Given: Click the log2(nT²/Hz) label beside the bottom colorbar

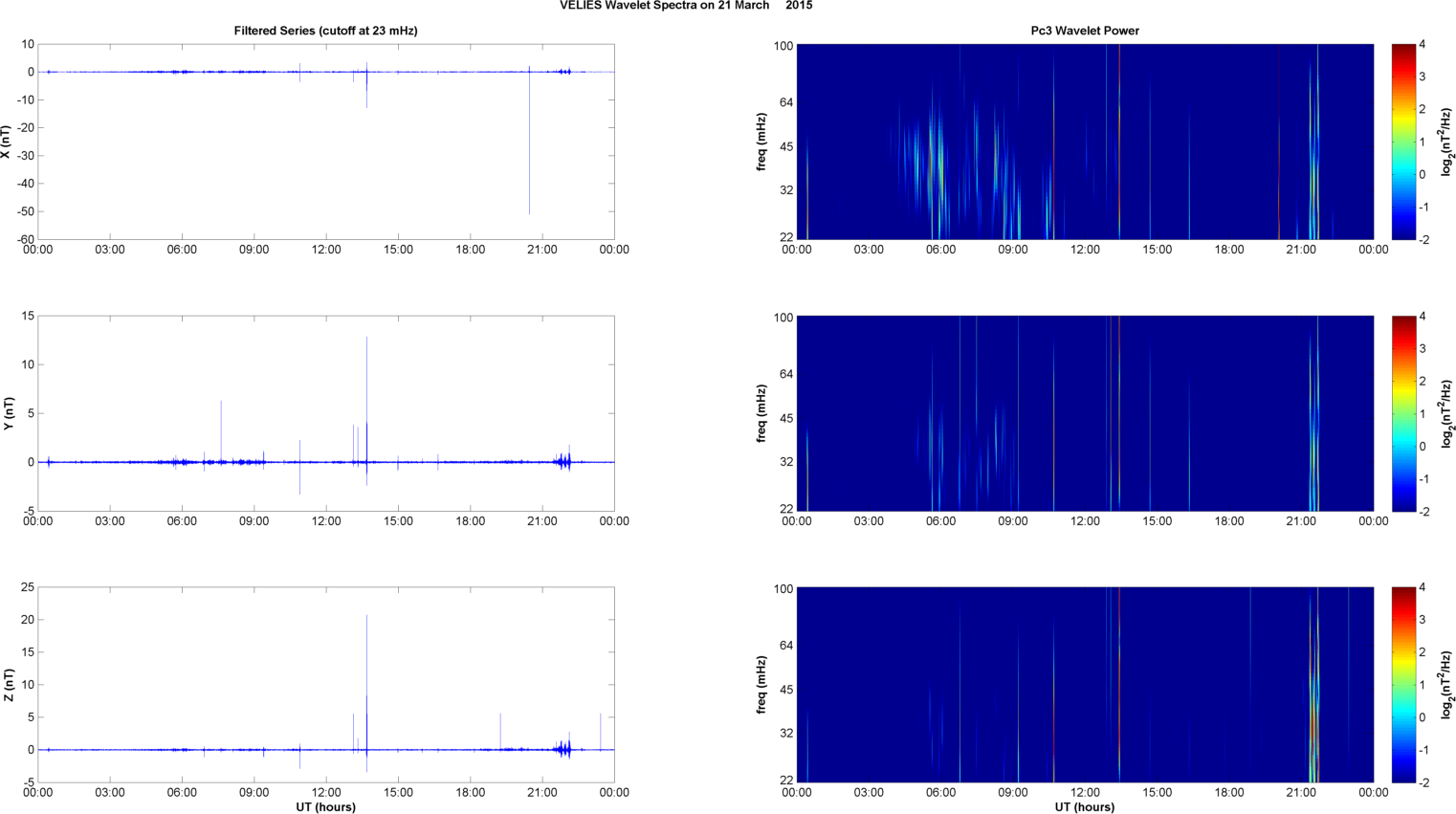Looking at the screenshot, I should click(x=1447, y=685).
